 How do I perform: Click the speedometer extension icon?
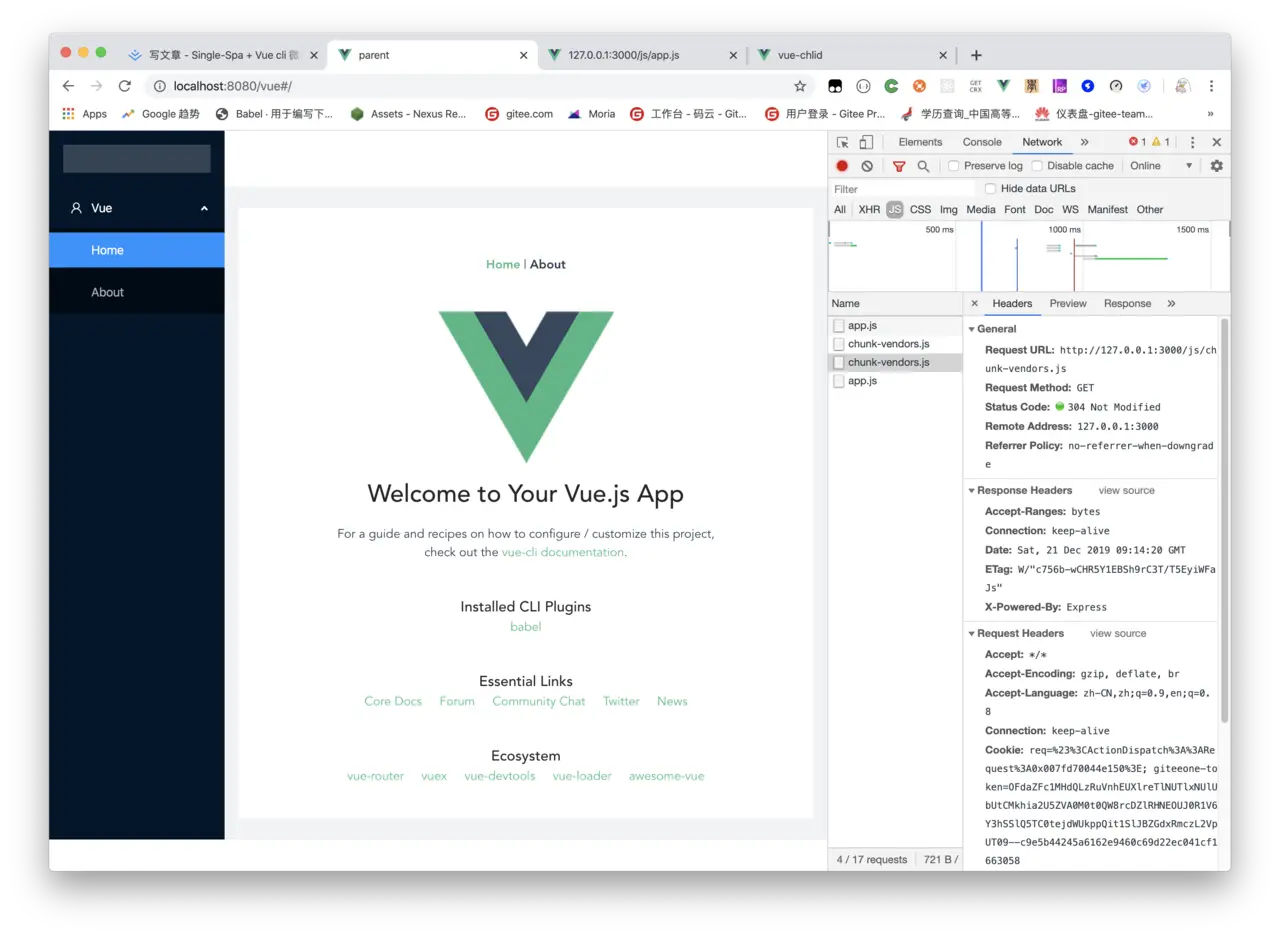point(1116,86)
